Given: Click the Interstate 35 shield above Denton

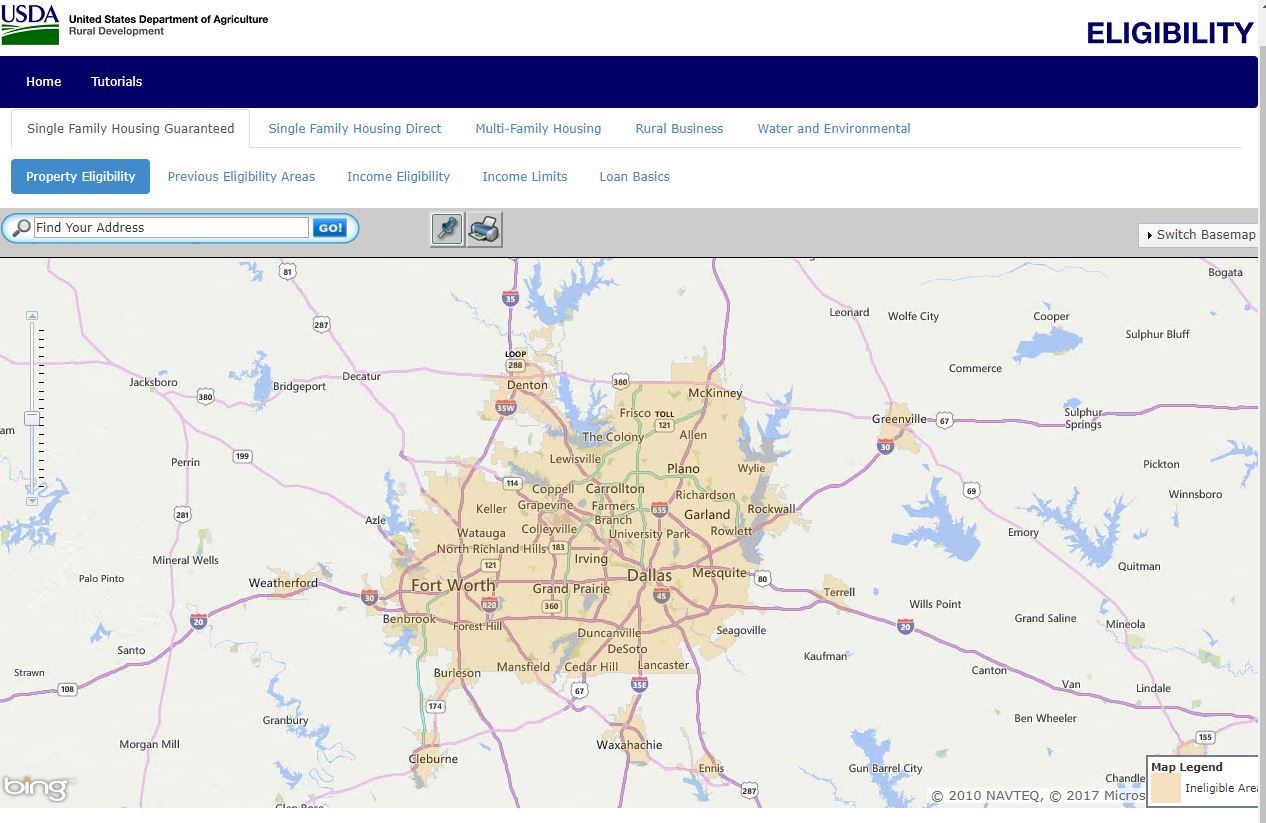Looking at the screenshot, I should 511,298.
